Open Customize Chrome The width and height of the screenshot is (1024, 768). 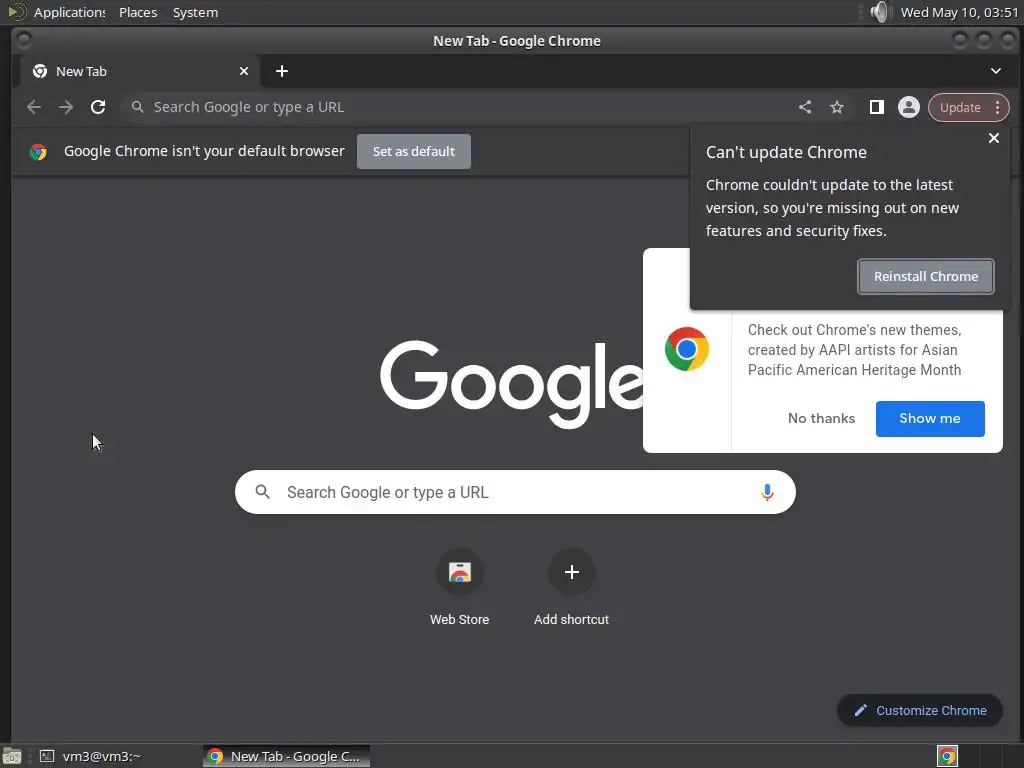point(920,711)
